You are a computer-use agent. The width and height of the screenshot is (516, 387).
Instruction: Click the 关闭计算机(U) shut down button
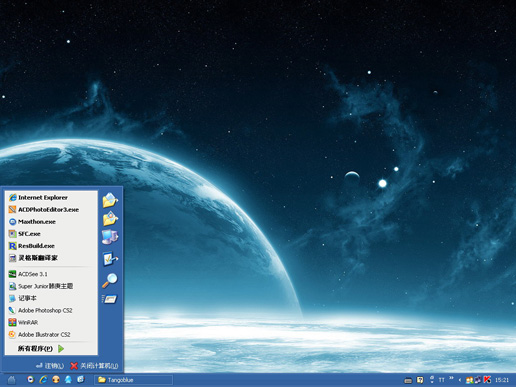tap(94, 366)
